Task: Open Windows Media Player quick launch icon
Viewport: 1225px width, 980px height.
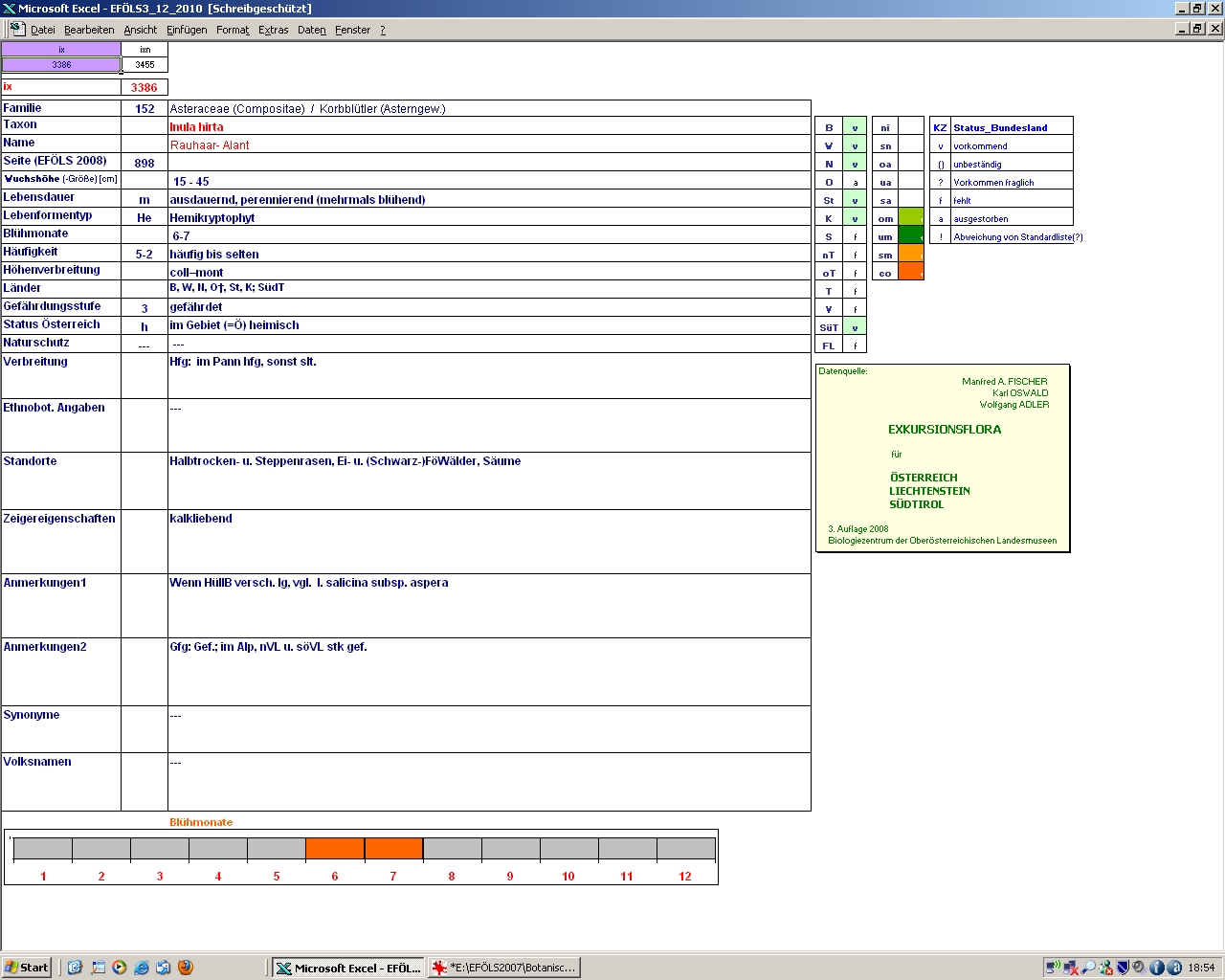Action: point(119,968)
